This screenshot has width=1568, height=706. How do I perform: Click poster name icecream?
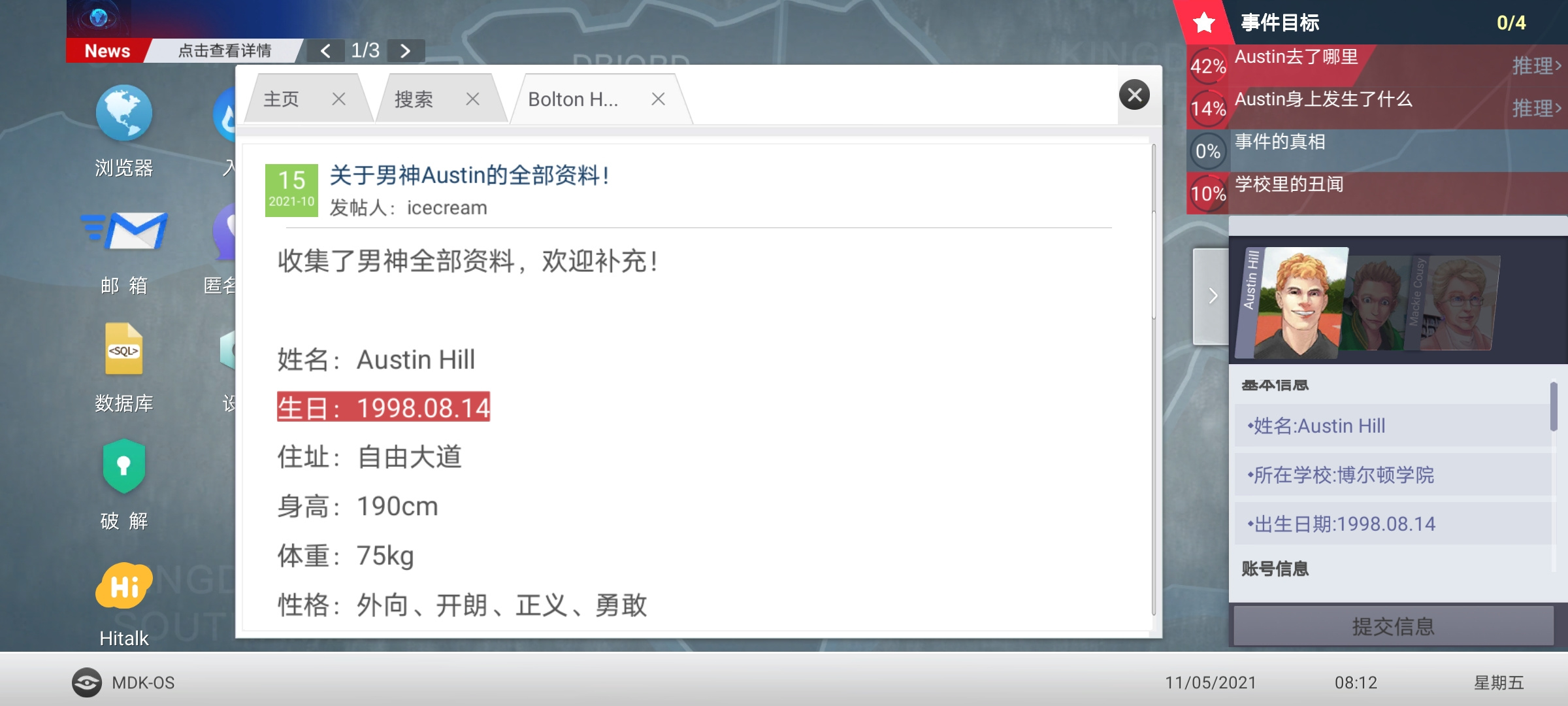(447, 208)
